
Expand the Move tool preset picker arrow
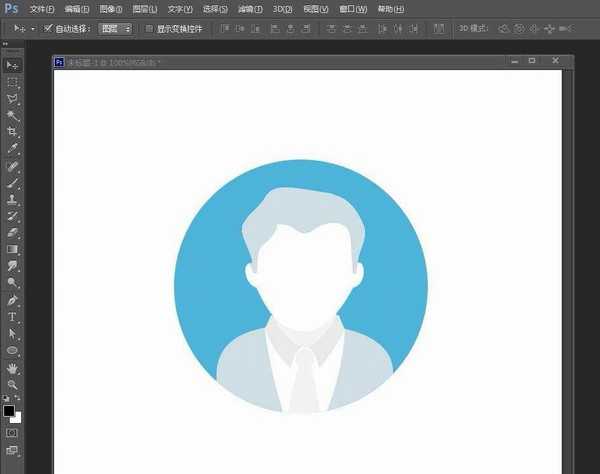coord(33,29)
